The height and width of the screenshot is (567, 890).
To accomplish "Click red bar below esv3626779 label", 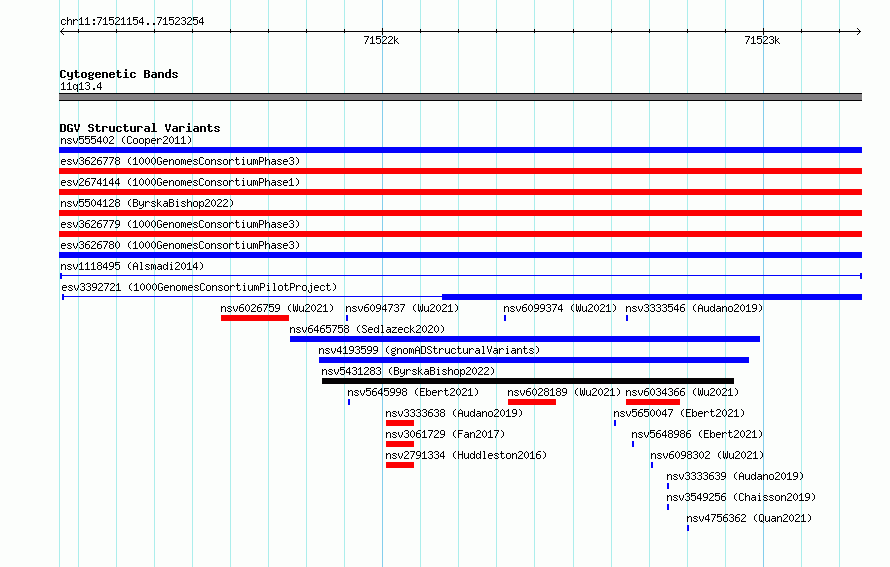I will 460,234.
